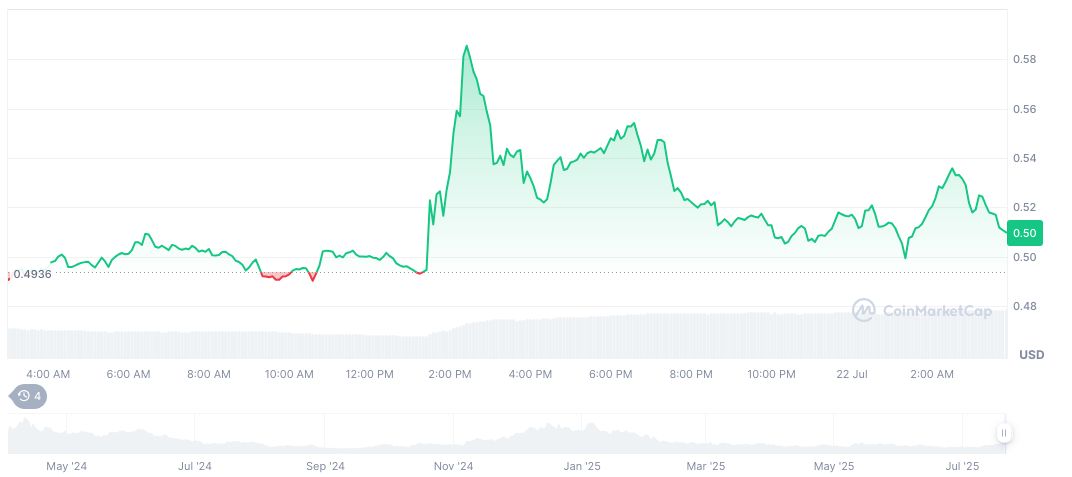Viewport: 1072px width, 477px height.
Task: Jump to Jan '25 on the overview timeline
Action: [x=581, y=466]
